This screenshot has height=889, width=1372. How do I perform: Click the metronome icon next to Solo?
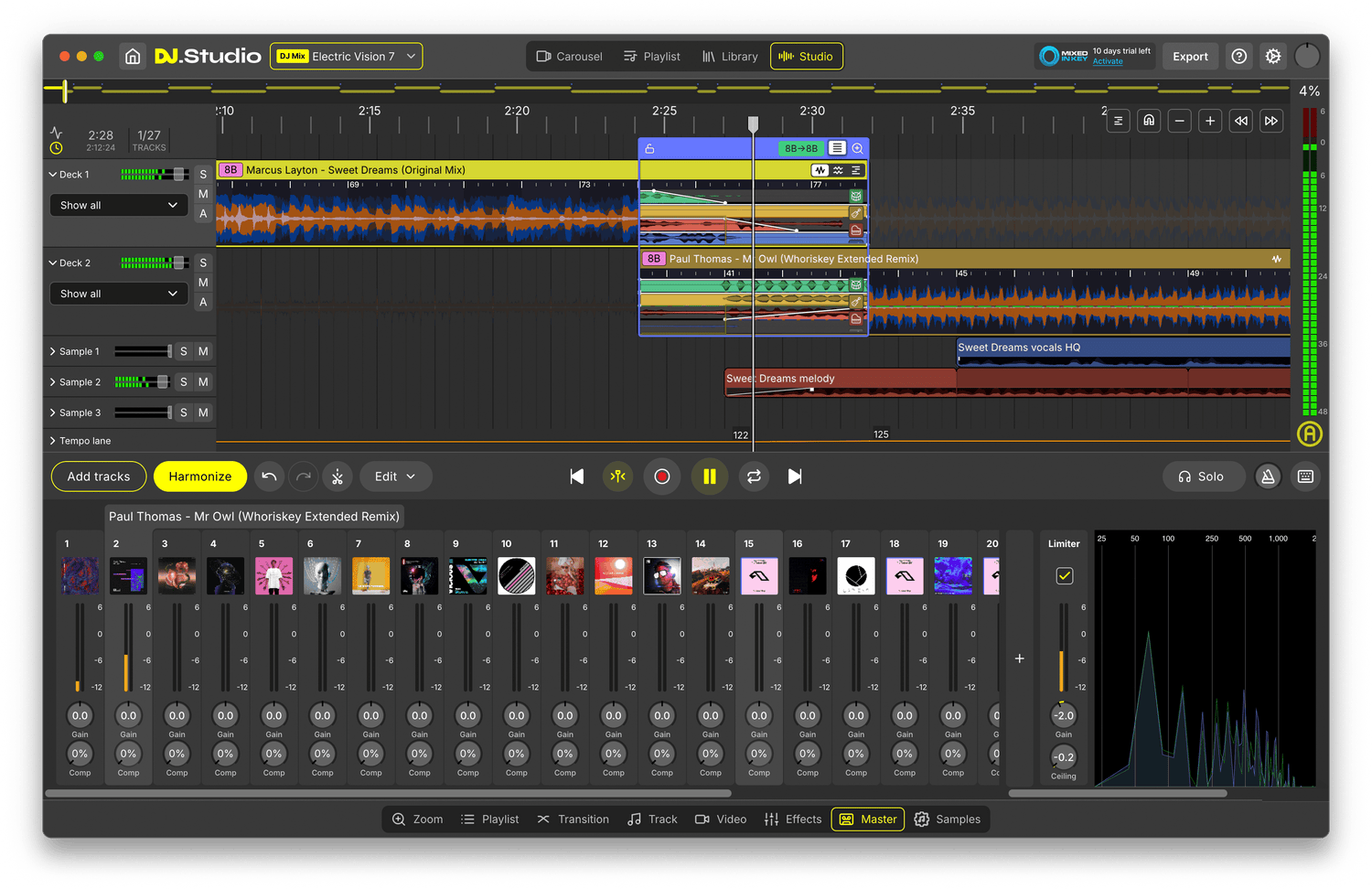(x=1268, y=477)
